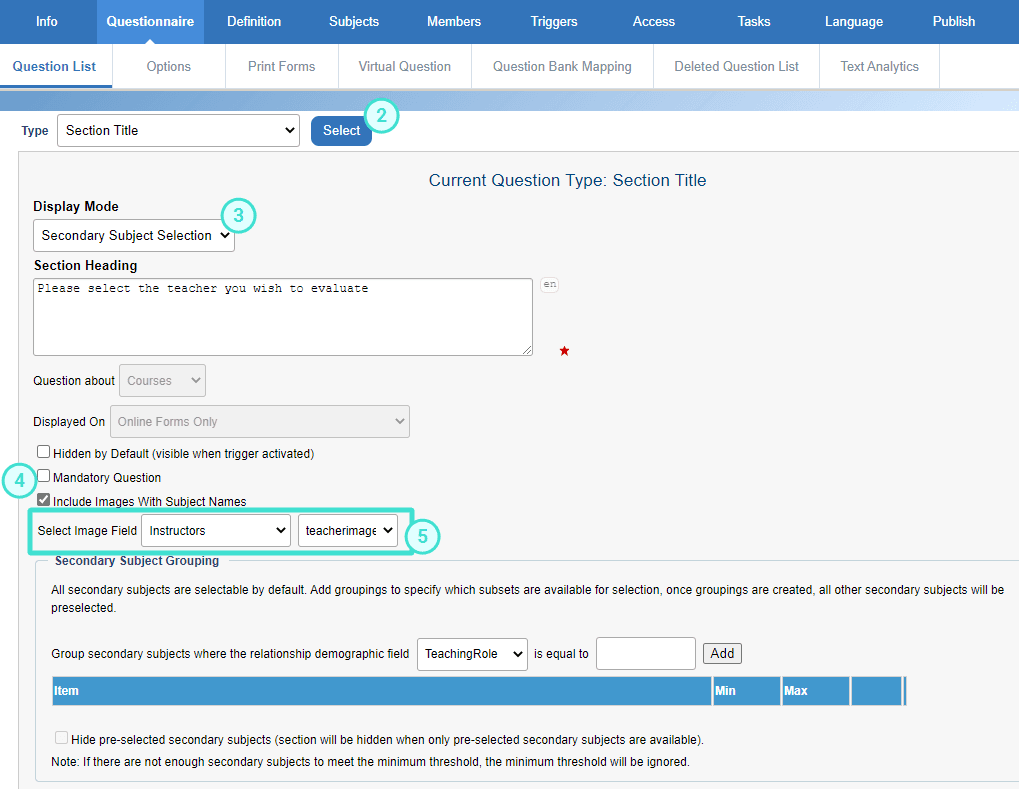1019x789 pixels.
Task: Open the teacherimage dropdown
Action: [347, 530]
